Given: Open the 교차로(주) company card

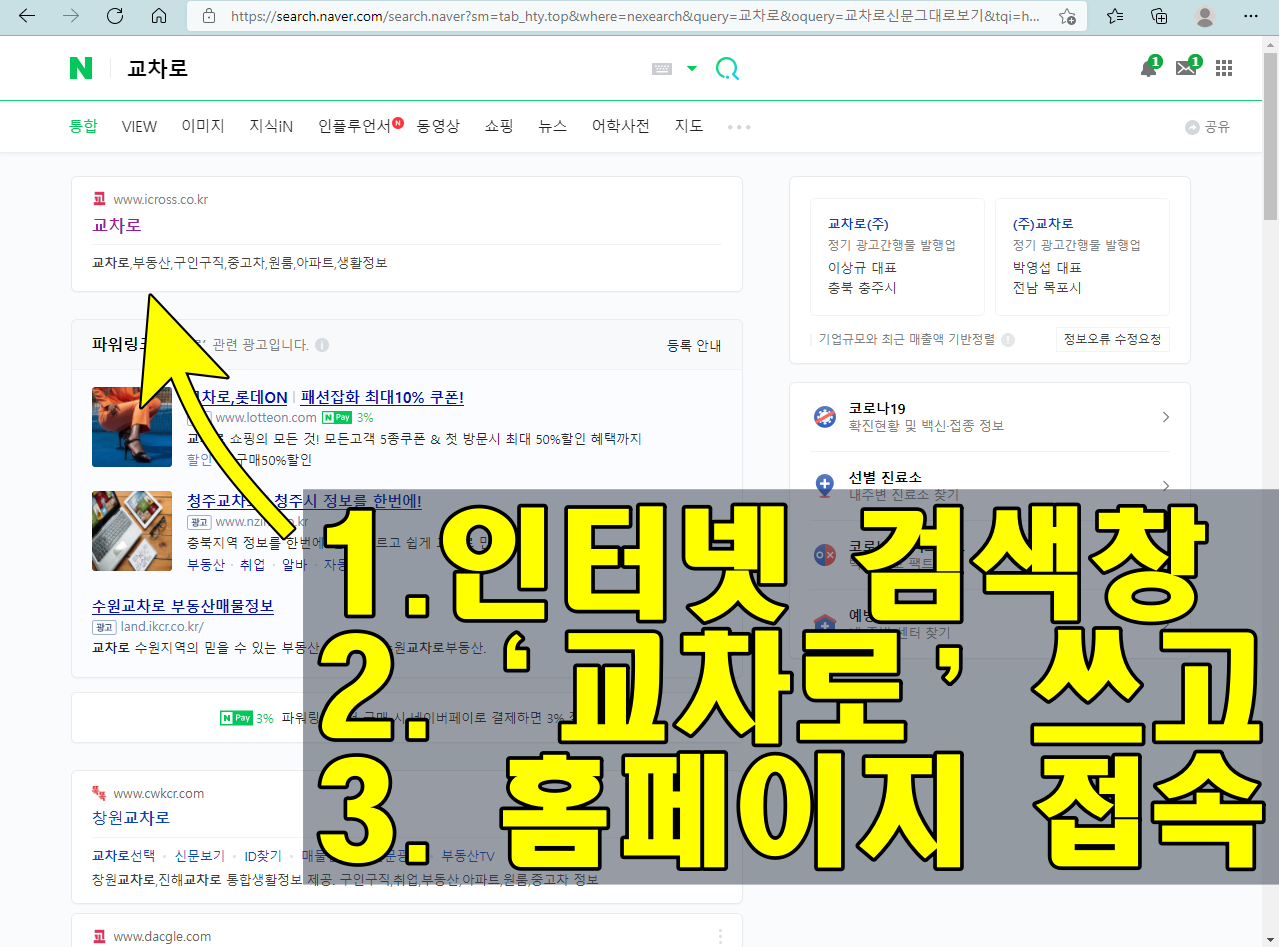Looking at the screenshot, I should pos(897,258).
